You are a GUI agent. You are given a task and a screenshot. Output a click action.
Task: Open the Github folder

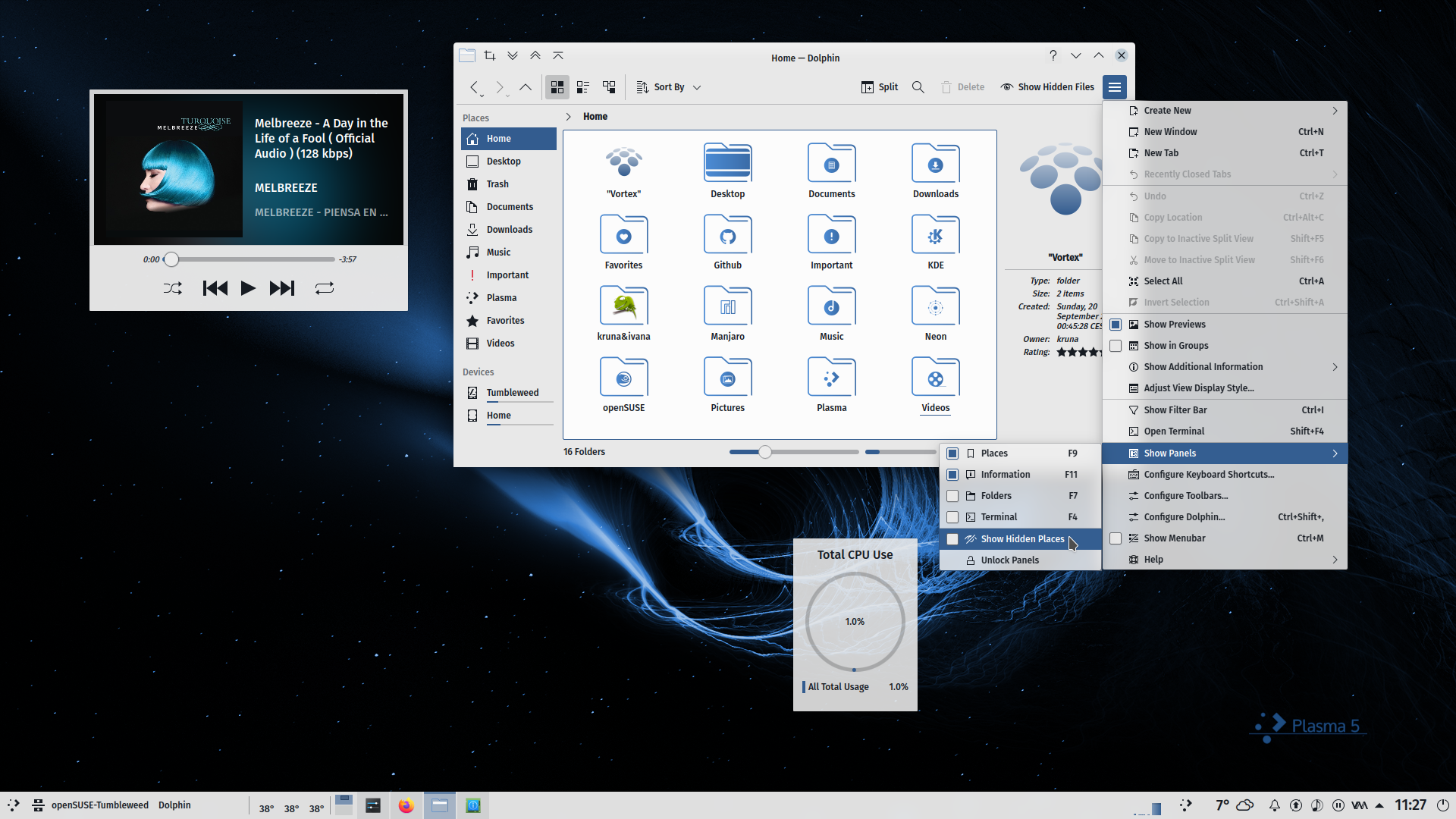click(727, 242)
